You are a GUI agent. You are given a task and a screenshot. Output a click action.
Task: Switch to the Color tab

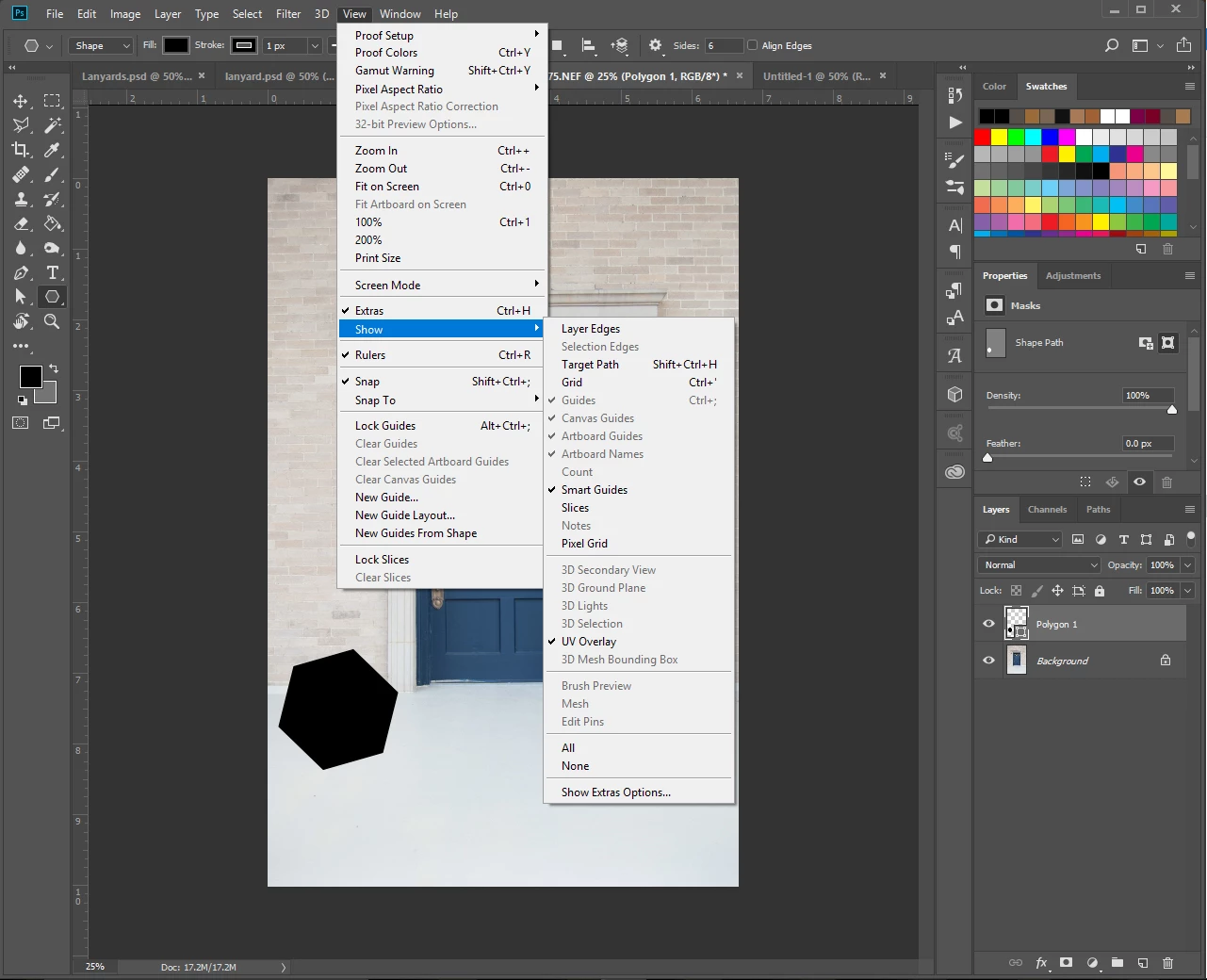(994, 86)
